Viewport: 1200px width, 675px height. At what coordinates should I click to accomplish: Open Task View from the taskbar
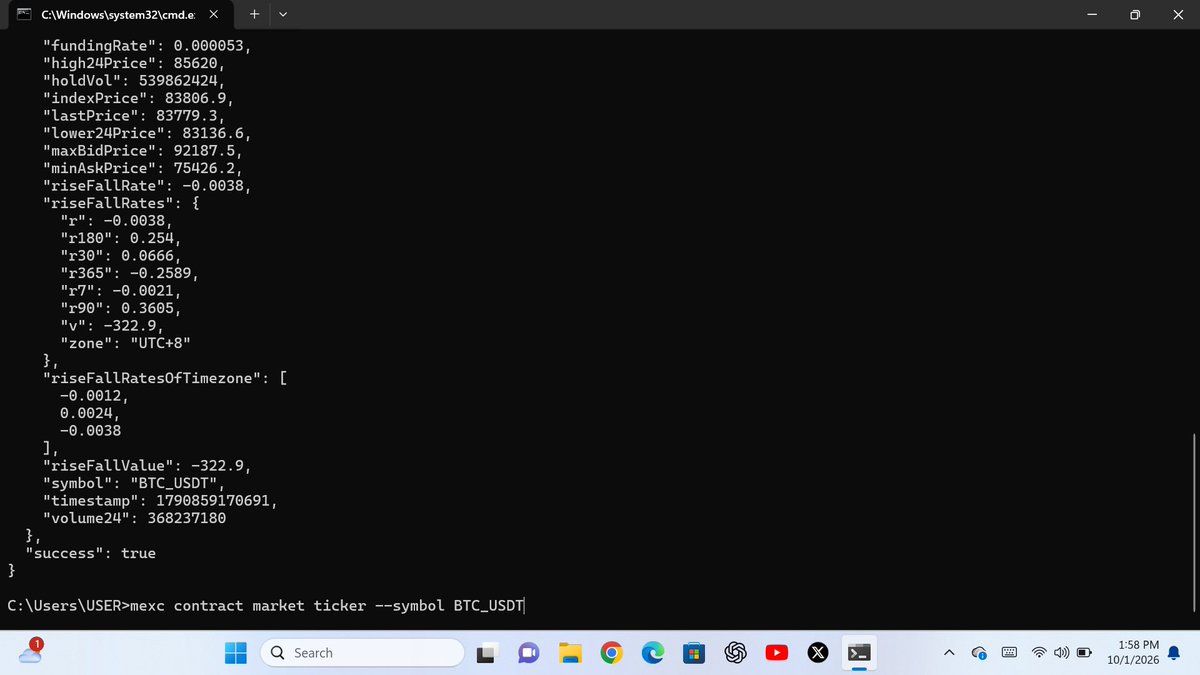pos(487,653)
